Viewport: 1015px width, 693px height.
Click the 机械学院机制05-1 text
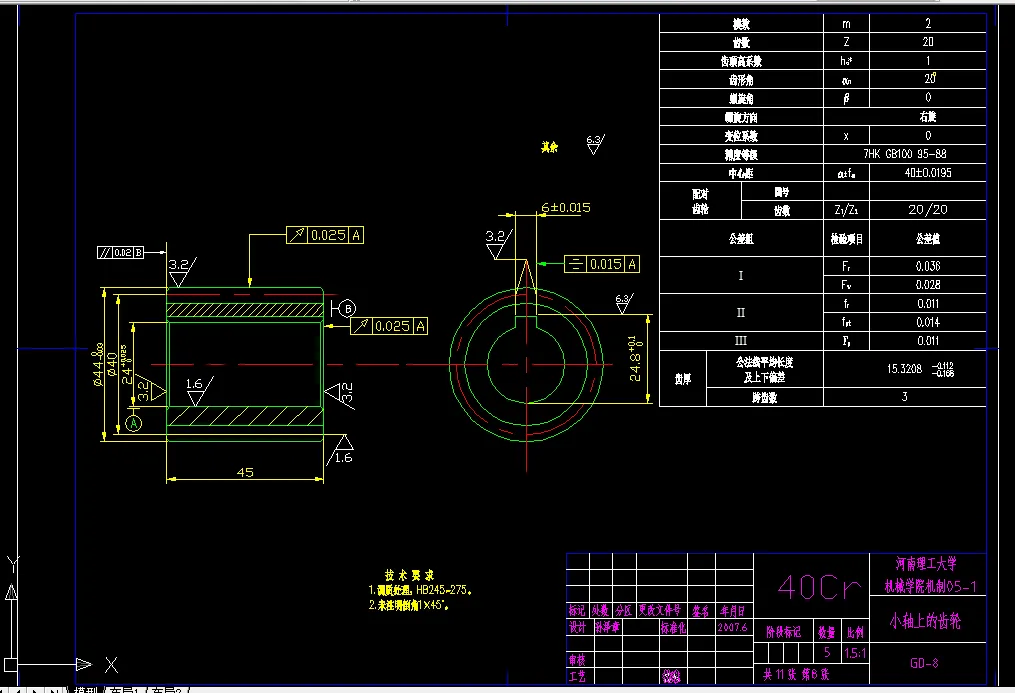point(931,586)
